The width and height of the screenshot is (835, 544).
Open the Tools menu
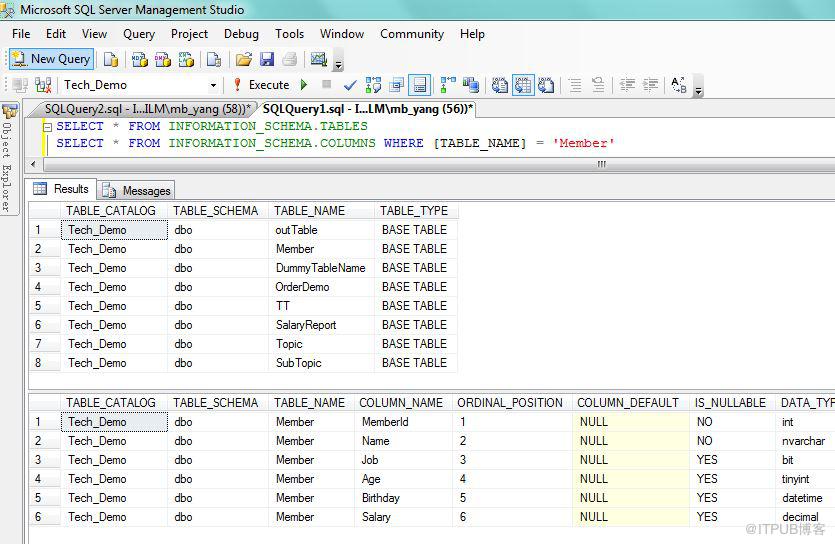pos(289,34)
